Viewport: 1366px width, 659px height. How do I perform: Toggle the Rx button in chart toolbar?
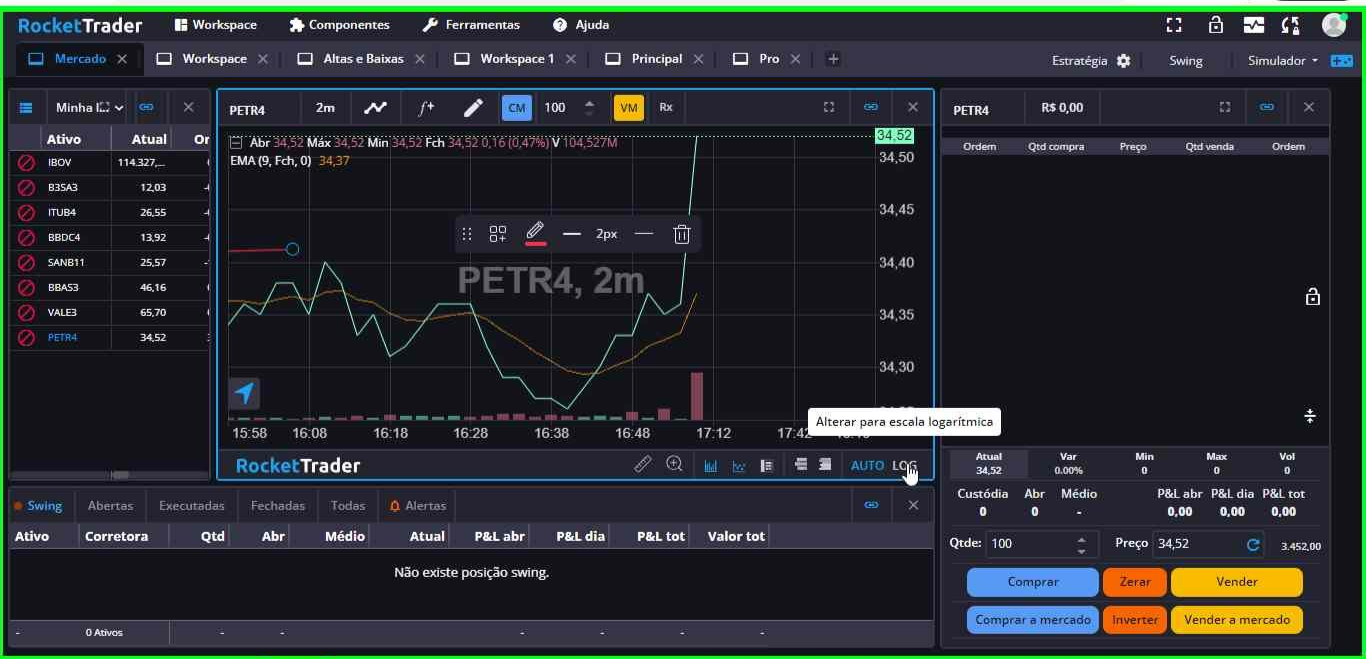[666, 107]
